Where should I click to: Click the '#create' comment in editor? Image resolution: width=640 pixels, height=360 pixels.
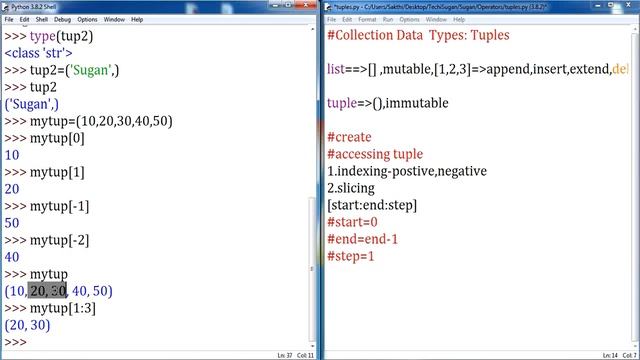click(349, 137)
